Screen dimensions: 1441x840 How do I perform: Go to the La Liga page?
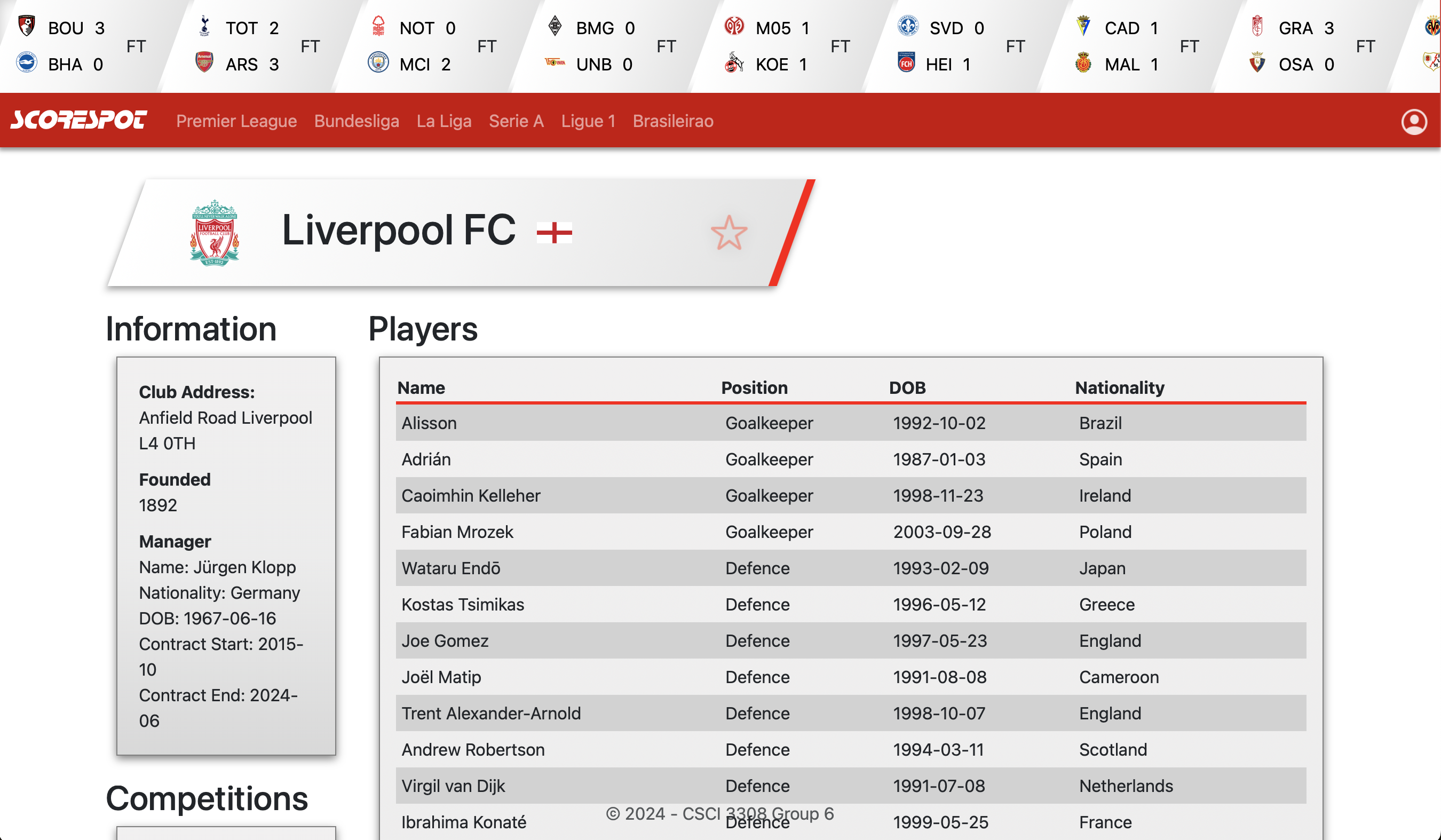[x=444, y=121]
